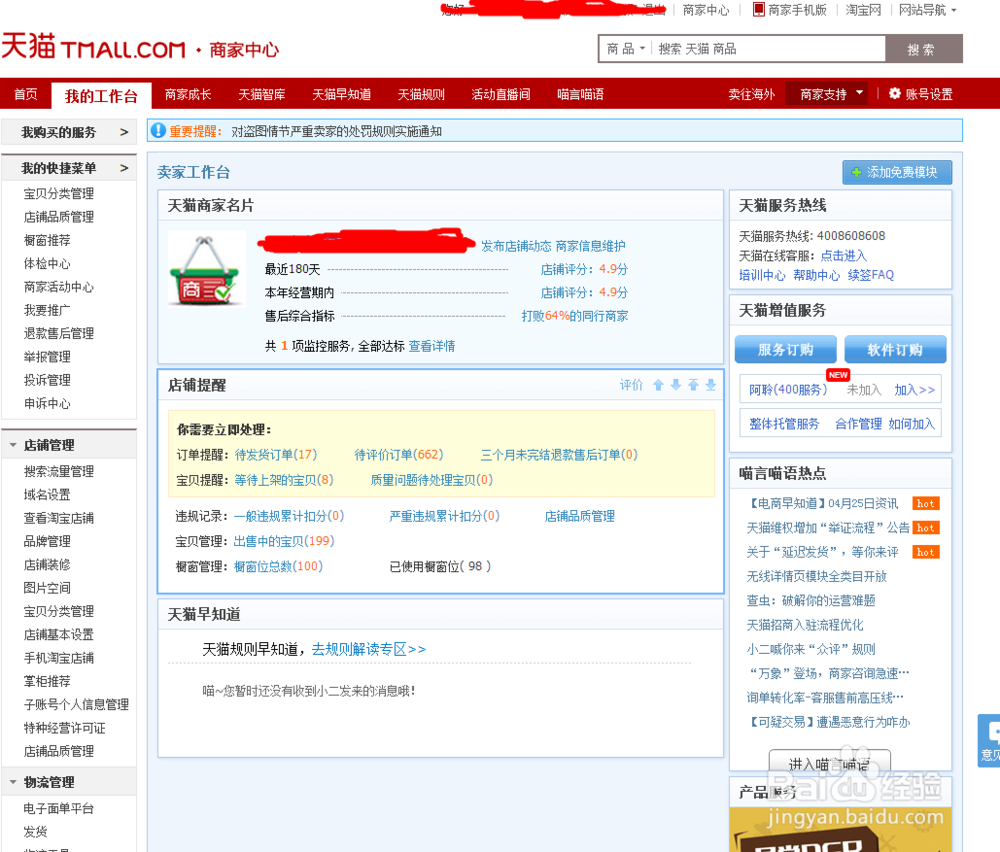This screenshot has height=852, width=1000.
Task: Open 出售中的宝贝(199) link
Action: pos(284,541)
